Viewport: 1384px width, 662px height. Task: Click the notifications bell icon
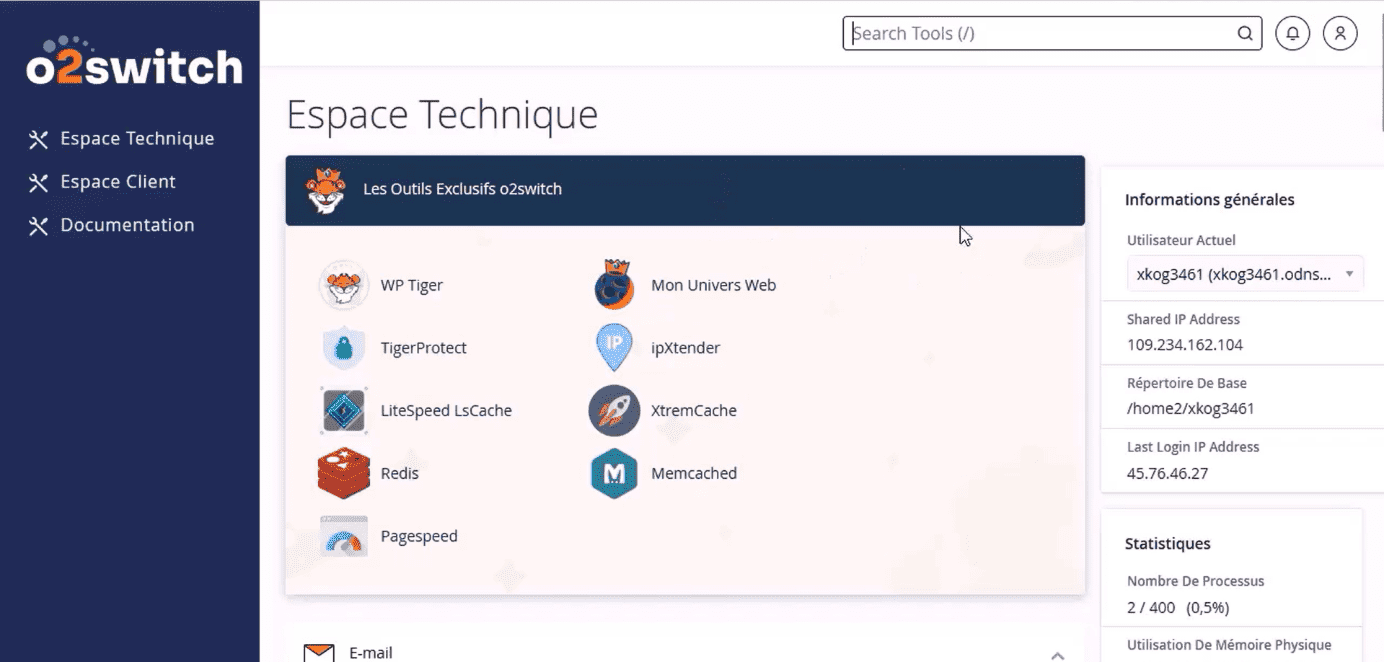[1293, 33]
